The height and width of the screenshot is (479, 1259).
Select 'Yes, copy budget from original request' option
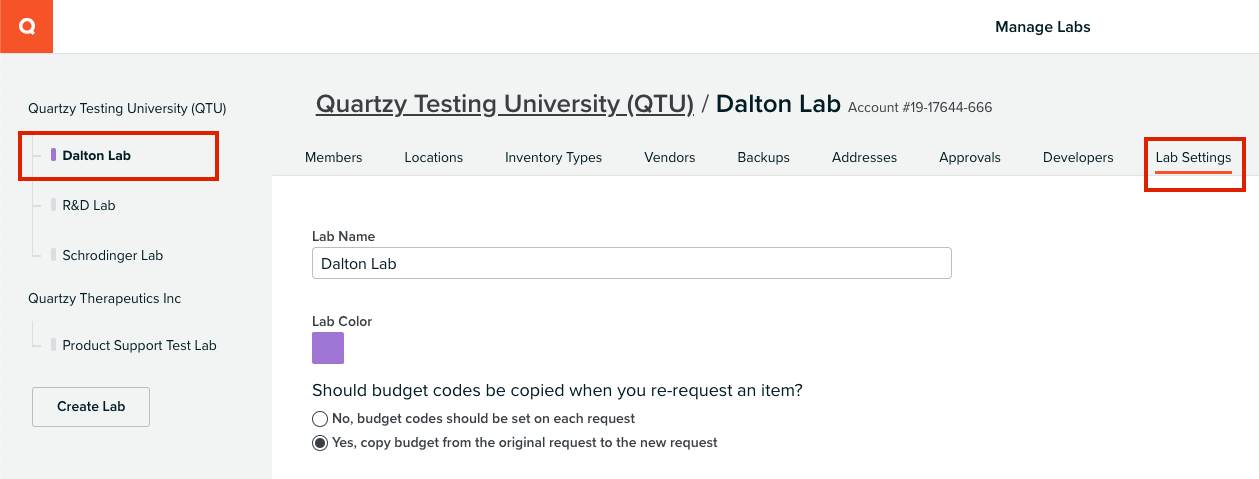click(x=320, y=442)
